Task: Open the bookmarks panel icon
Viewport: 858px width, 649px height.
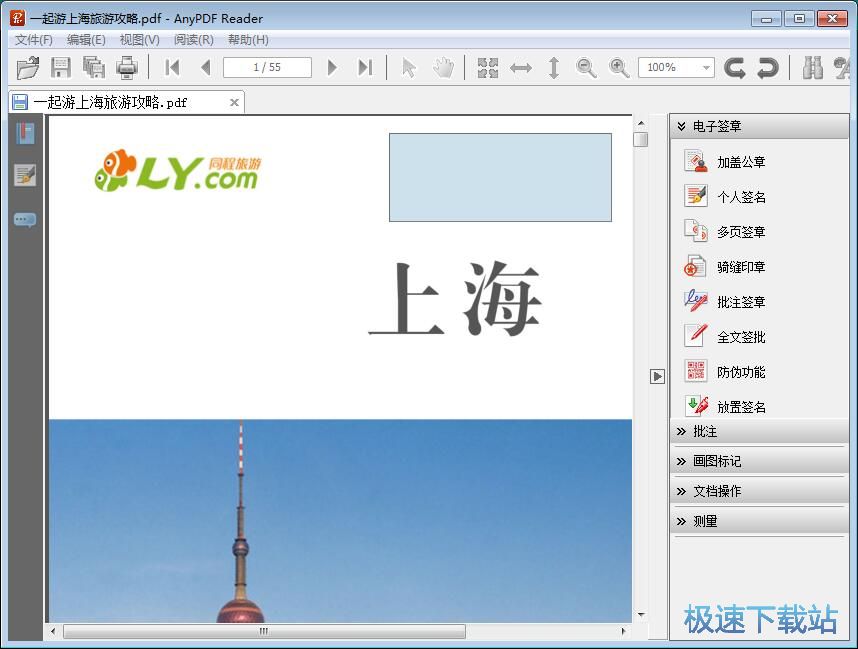Action: (x=24, y=133)
